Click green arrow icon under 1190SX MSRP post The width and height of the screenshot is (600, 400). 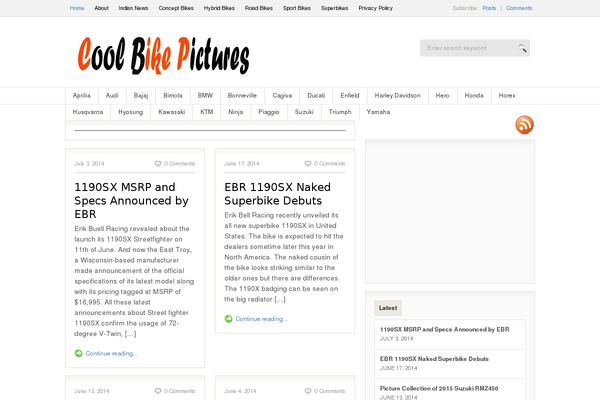click(78, 353)
